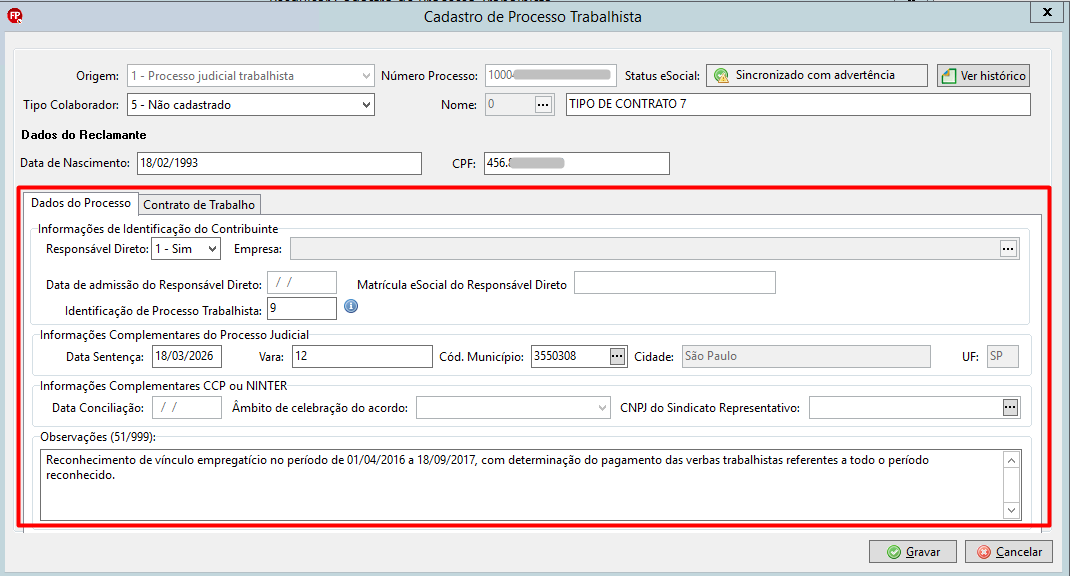Click the Data de Nascimento field
This screenshot has width=1070, height=576.
(x=279, y=163)
